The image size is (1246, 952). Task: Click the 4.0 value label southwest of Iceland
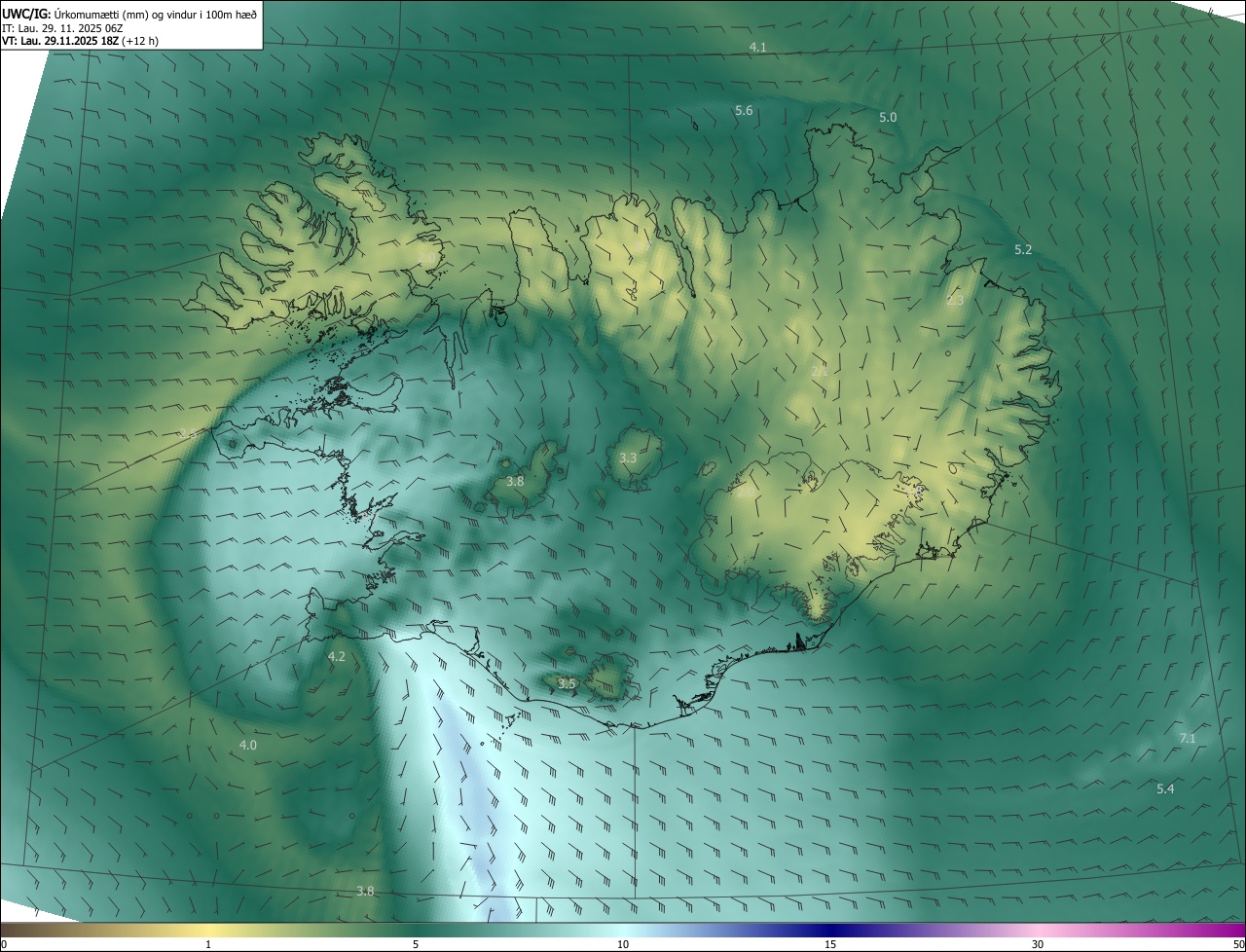[x=248, y=746]
